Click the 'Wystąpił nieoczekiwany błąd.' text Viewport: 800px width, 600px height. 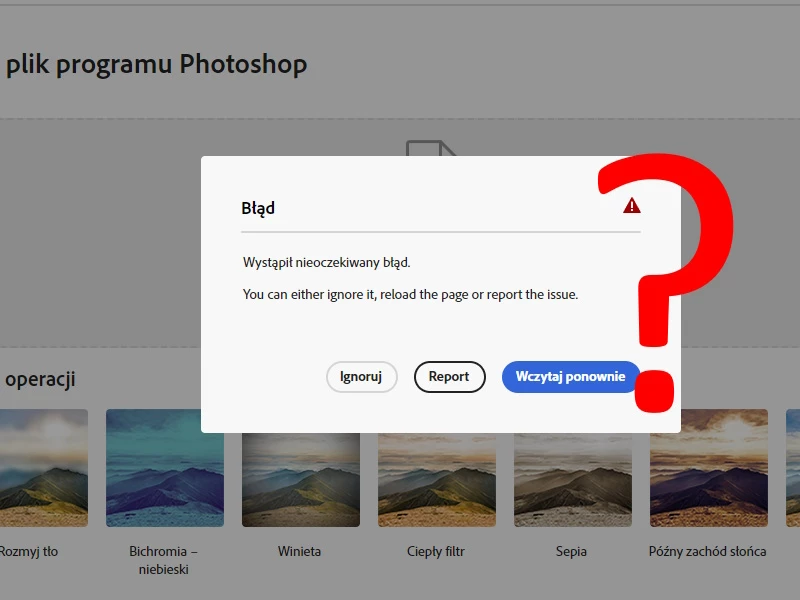tap(327, 262)
